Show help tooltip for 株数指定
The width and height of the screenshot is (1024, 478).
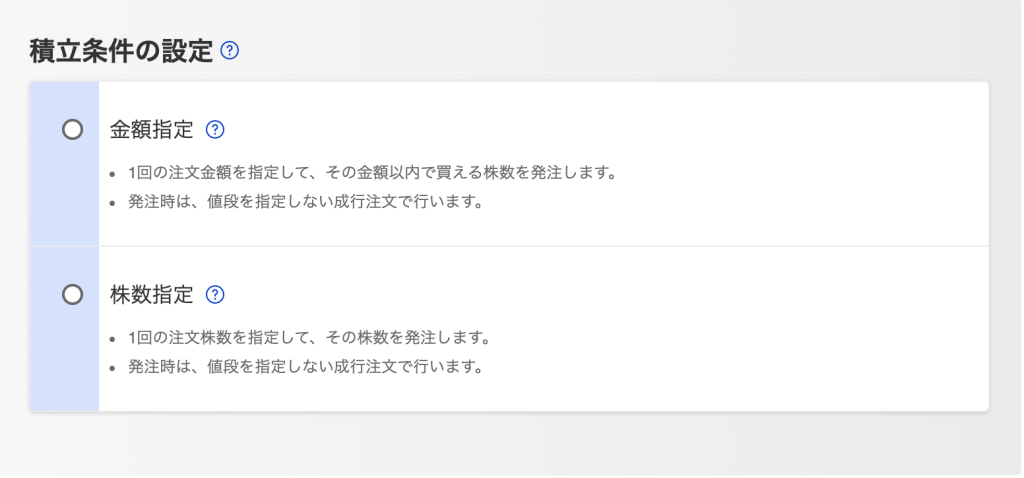[x=214, y=295]
